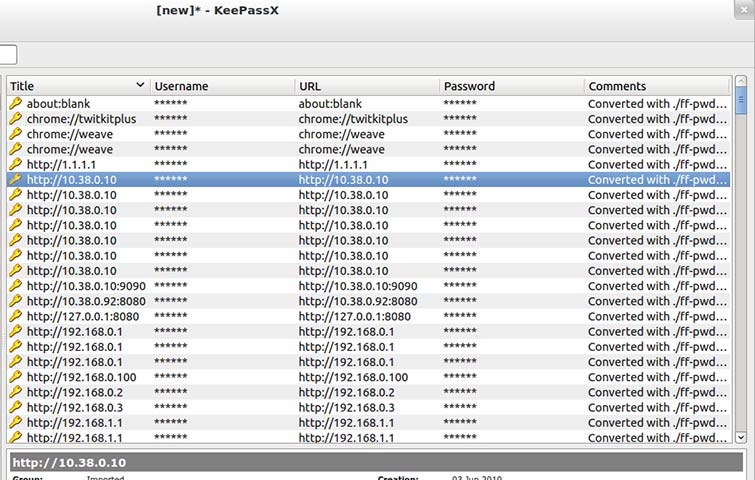
Task: Click the key icon for http://10.38.0.92:8080
Action: point(15,301)
